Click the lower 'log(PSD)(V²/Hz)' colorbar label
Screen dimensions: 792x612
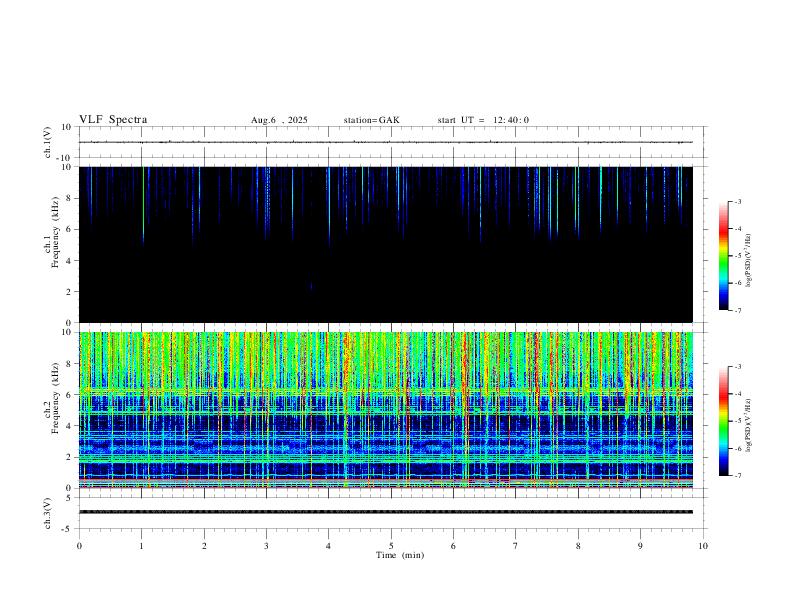(748, 425)
